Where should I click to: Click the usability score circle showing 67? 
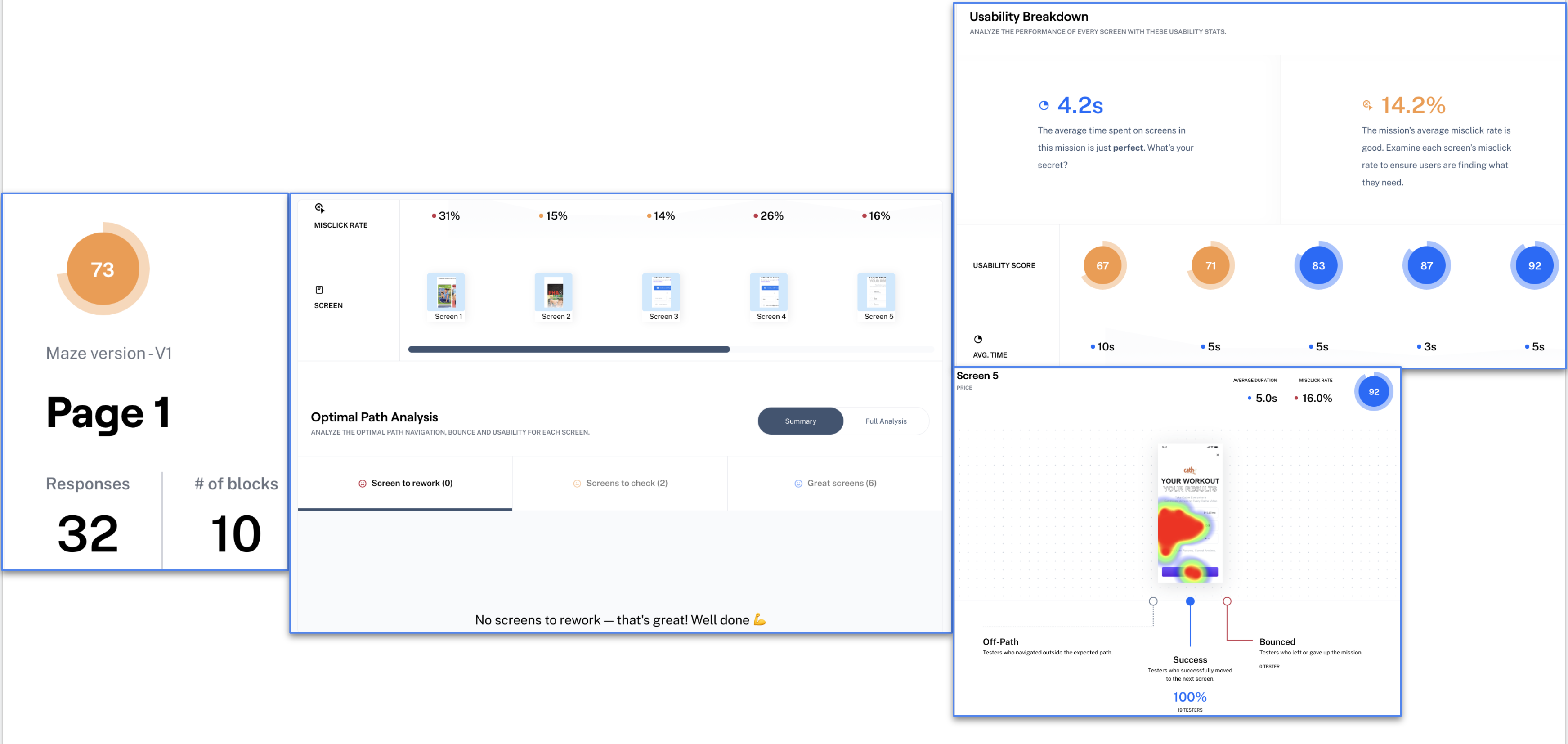click(1102, 265)
